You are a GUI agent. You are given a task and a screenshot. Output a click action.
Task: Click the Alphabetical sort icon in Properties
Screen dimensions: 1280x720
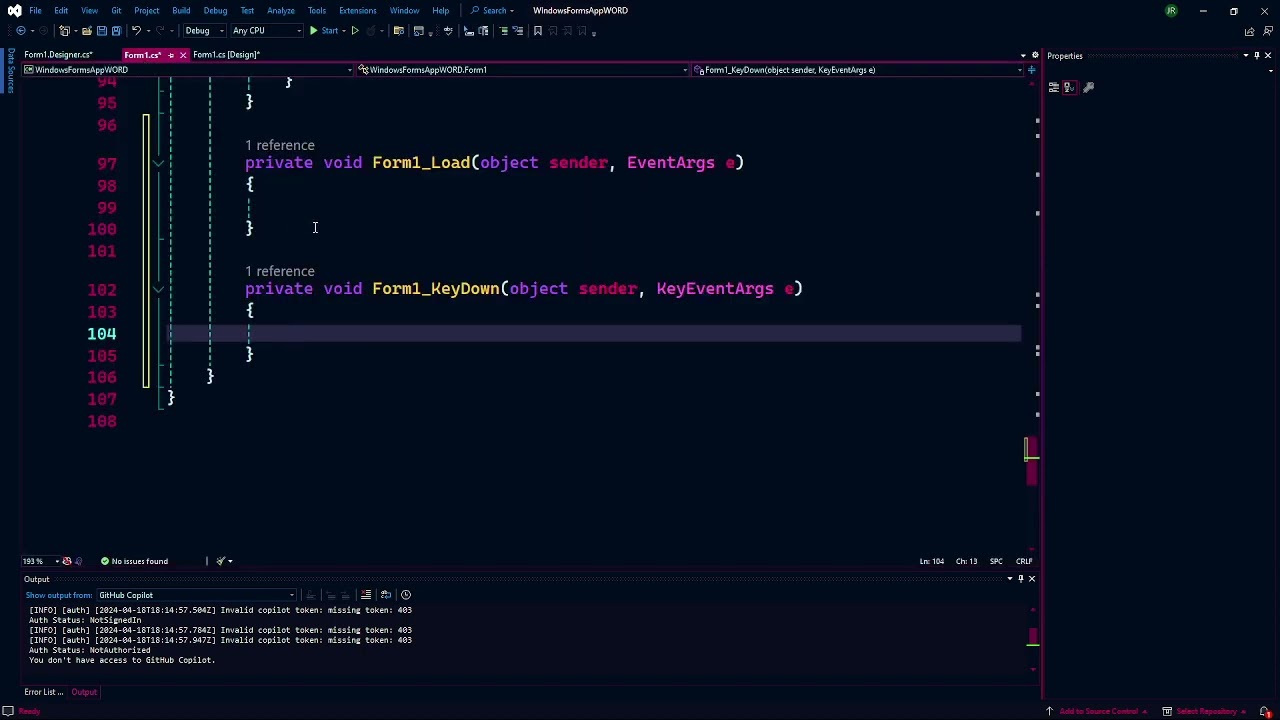pos(1069,88)
